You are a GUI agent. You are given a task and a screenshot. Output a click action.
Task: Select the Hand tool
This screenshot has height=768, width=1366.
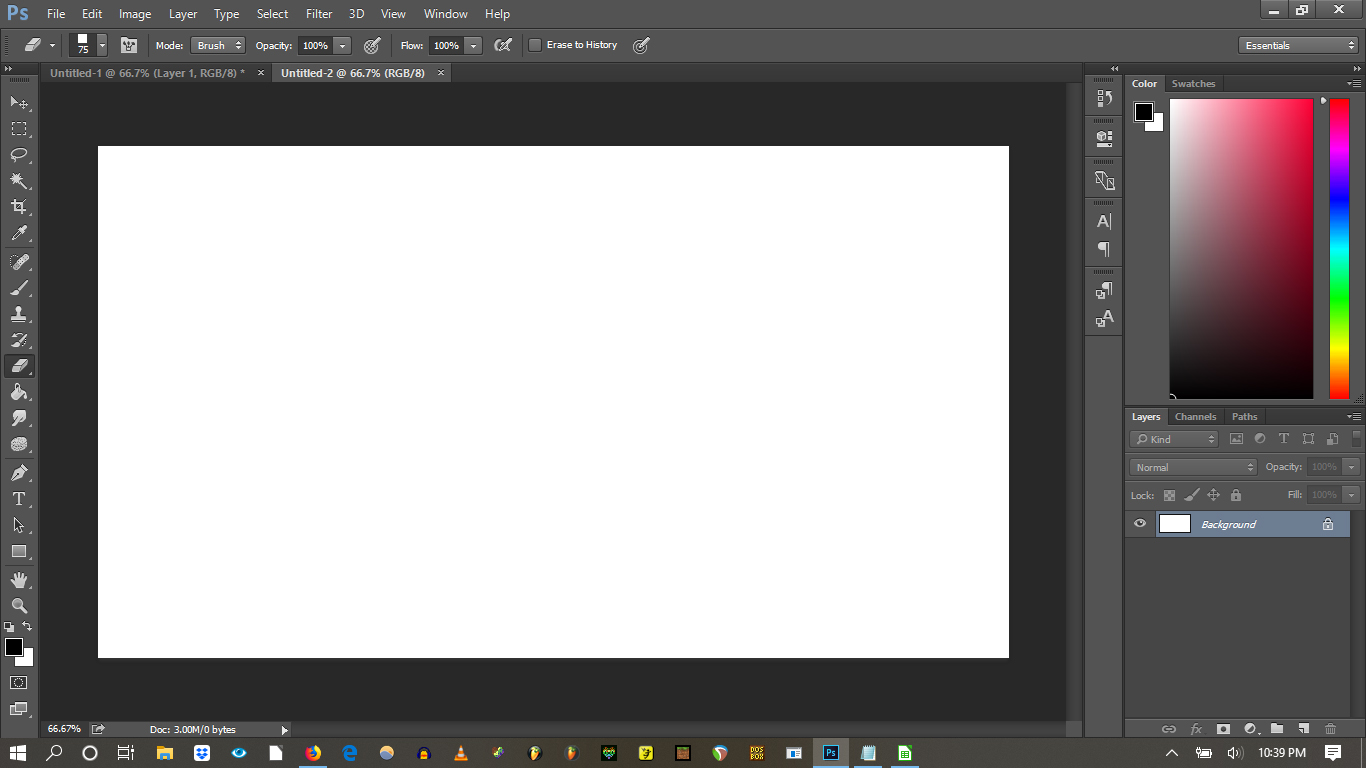[19, 580]
